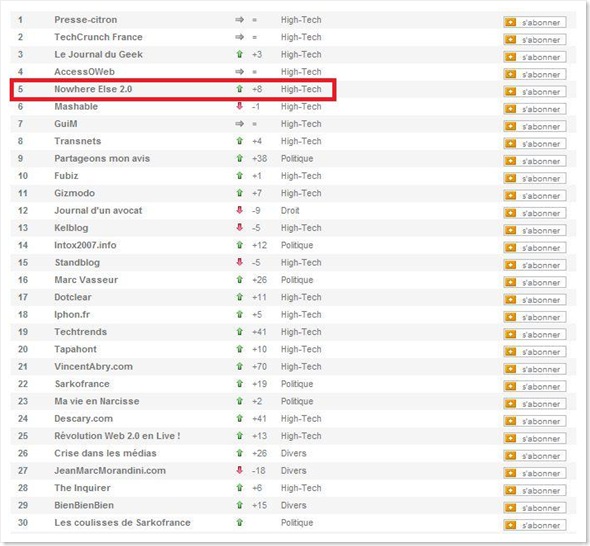
Task: Open the Sarkofrance blog at rank 22
Action: 82,383
